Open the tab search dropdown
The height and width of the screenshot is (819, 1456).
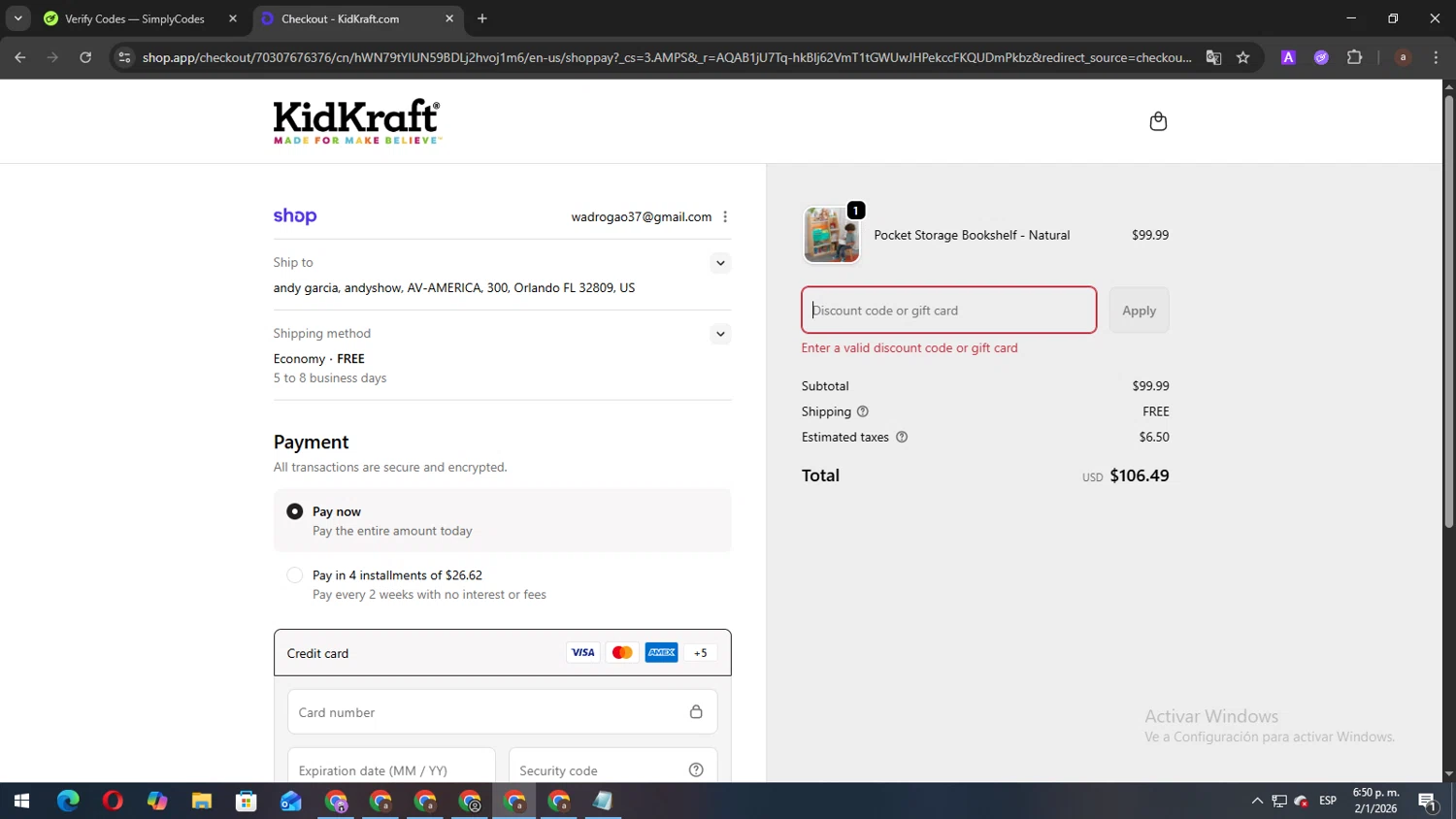pos(17,18)
